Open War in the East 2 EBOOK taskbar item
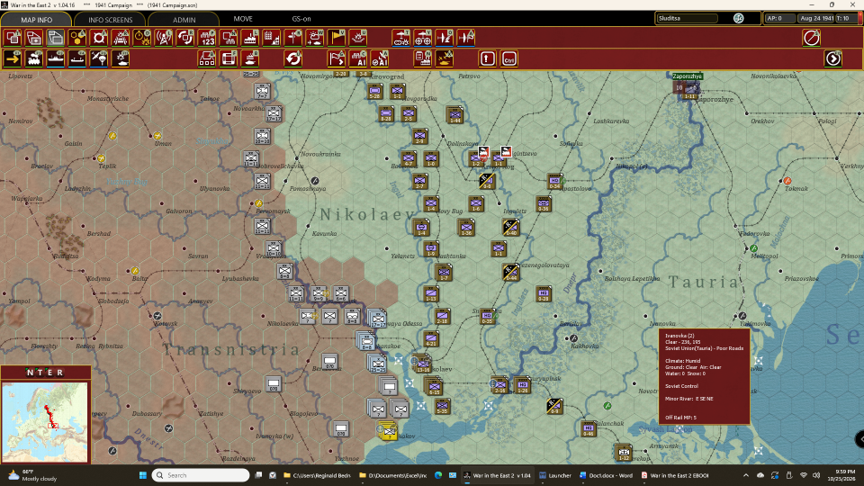Image resolution: width=864 pixels, height=486 pixels. [674, 475]
